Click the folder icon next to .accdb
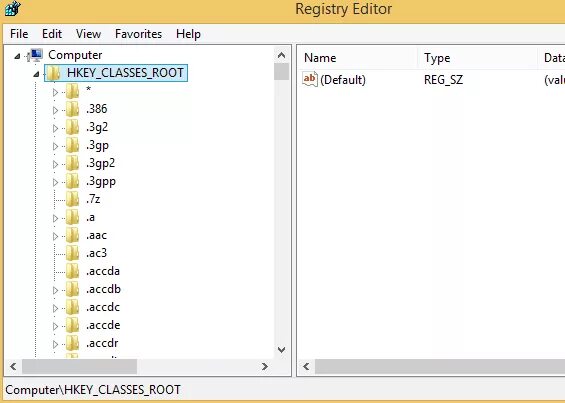This screenshot has width=565, height=403. [72, 289]
